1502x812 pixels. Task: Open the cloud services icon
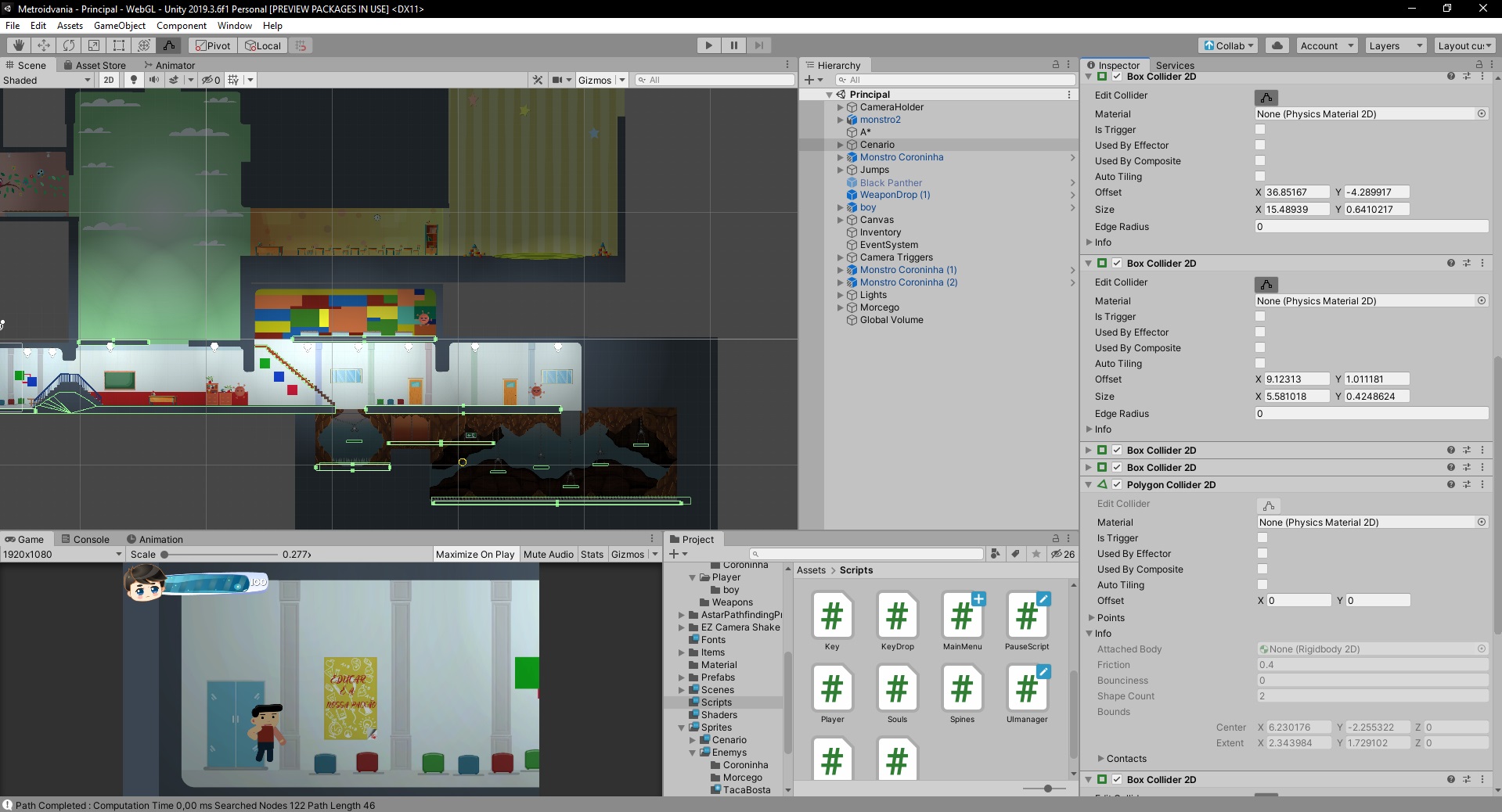(1277, 45)
